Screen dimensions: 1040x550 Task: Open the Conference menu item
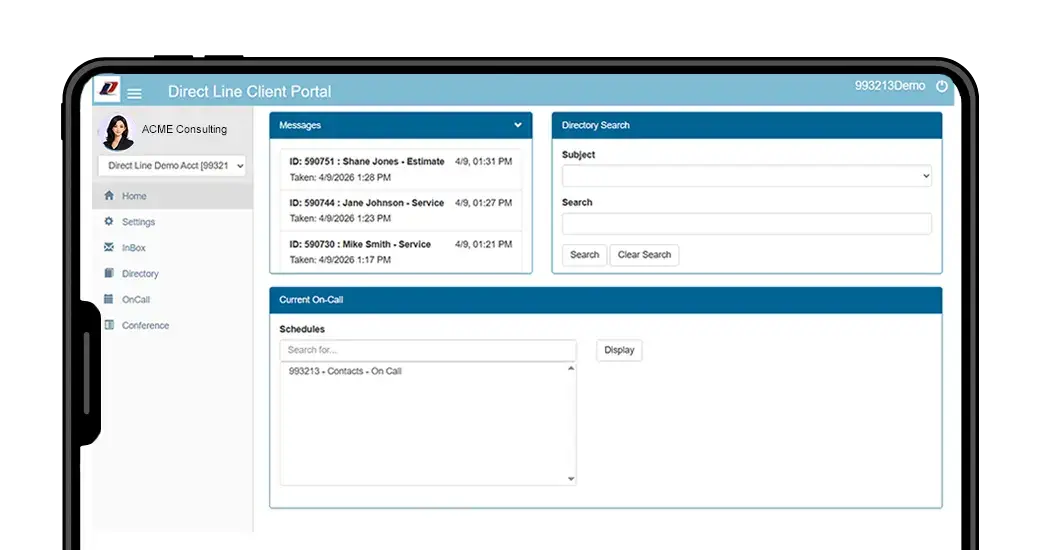[145, 326]
